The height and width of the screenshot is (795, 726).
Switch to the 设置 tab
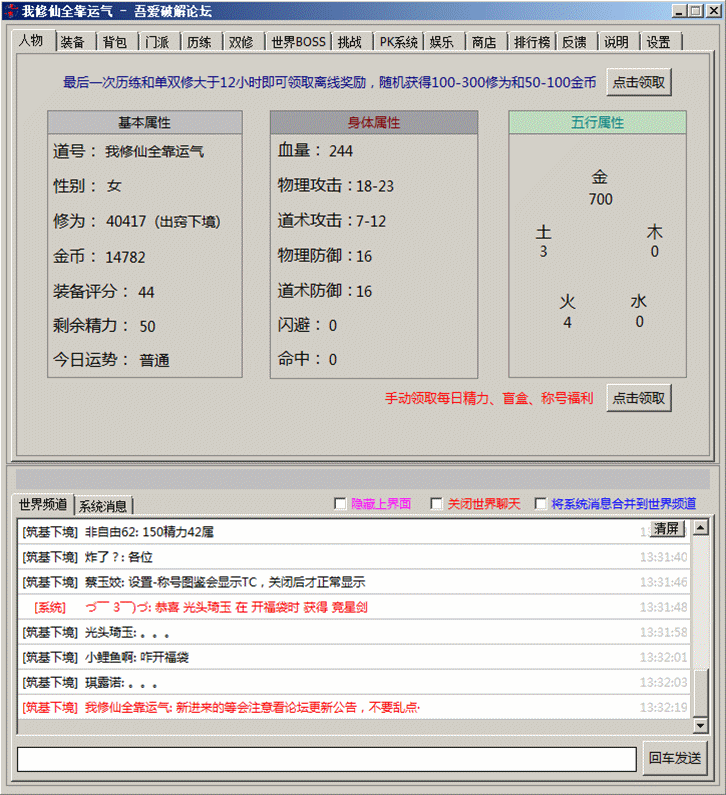tap(658, 42)
